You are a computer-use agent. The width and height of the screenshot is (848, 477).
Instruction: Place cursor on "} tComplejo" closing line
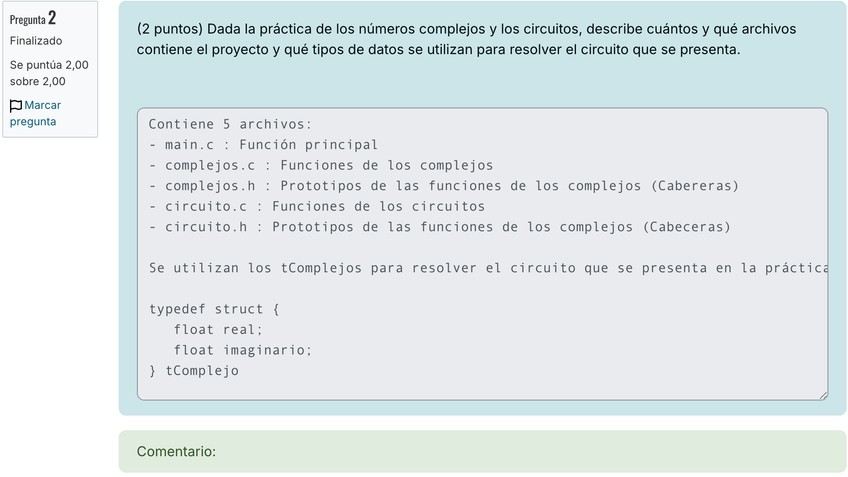(x=194, y=370)
